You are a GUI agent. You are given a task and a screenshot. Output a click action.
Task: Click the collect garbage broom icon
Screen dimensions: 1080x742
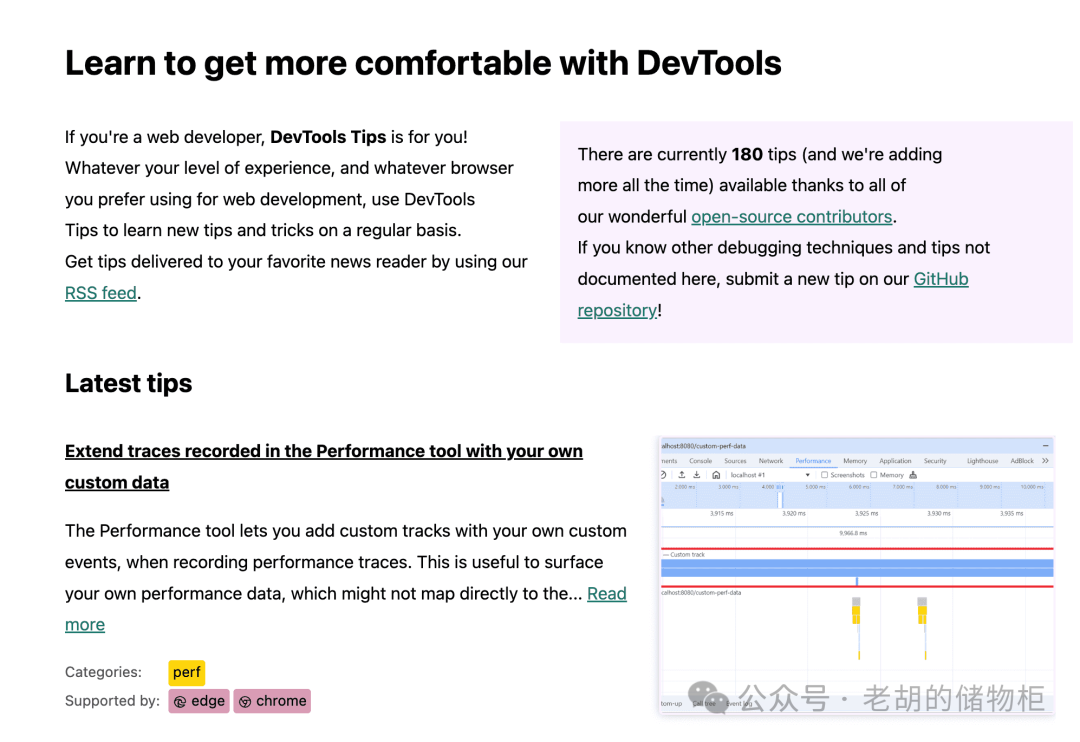click(913, 475)
